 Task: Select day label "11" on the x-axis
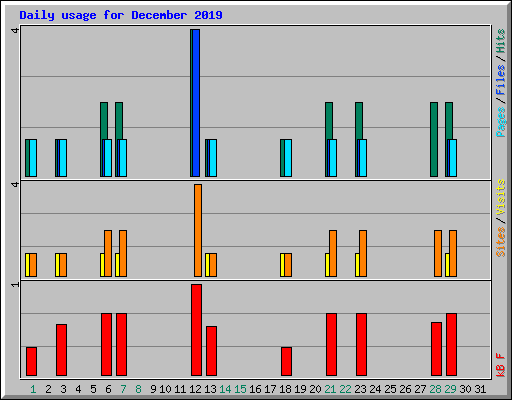coord(180,389)
